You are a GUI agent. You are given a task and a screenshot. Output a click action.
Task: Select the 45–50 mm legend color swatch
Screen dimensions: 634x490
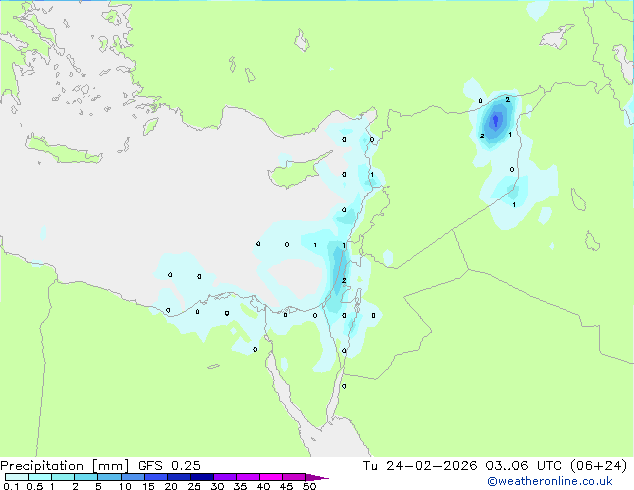tap(294, 477)
